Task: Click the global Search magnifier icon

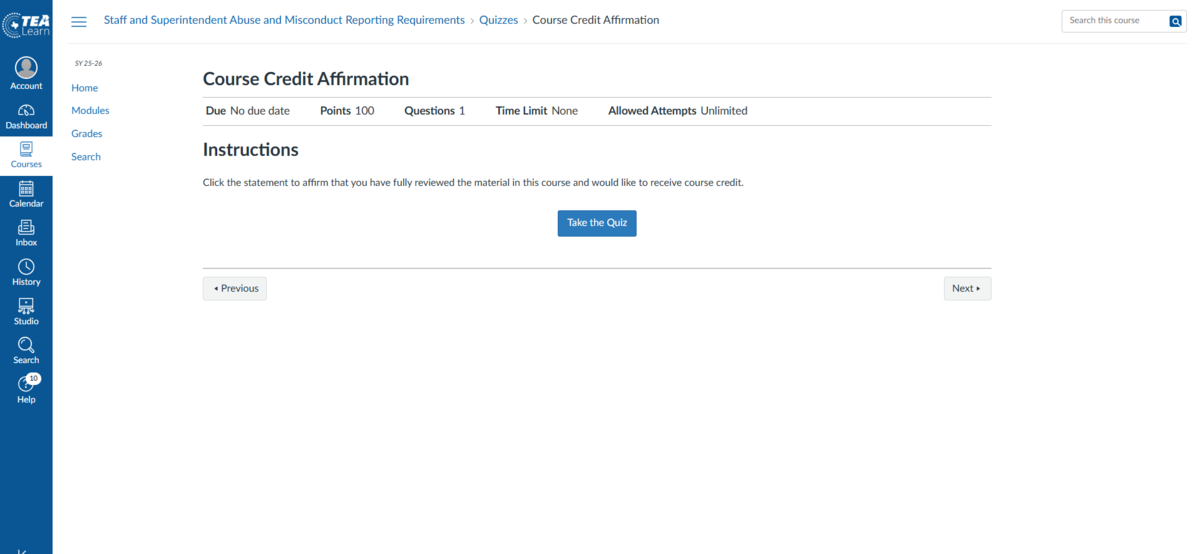Action: 26,345
